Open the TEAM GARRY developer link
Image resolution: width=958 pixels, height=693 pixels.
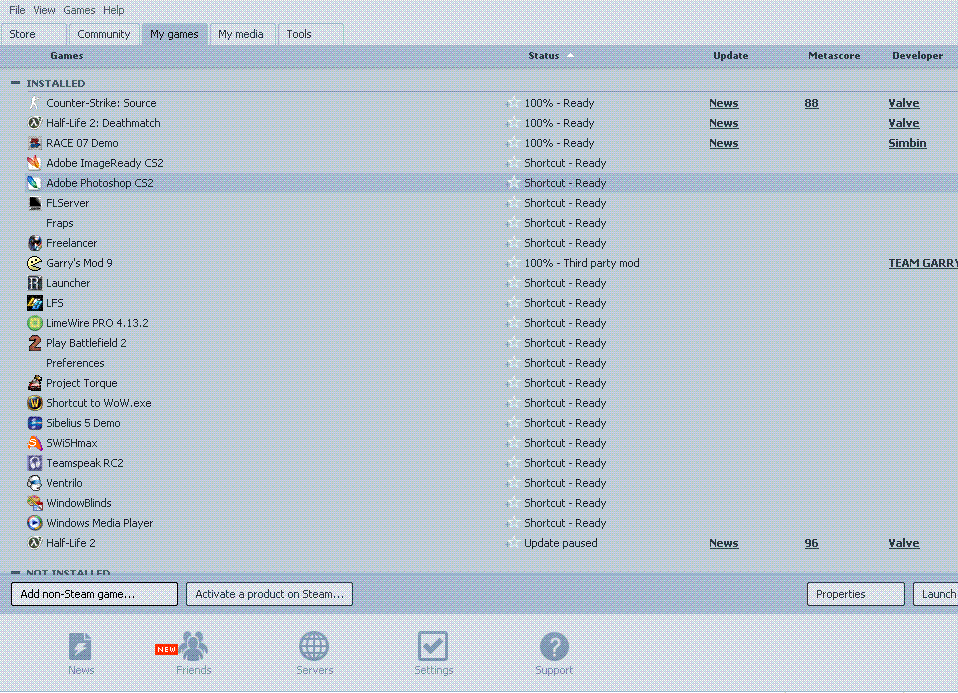click(923, 263)
